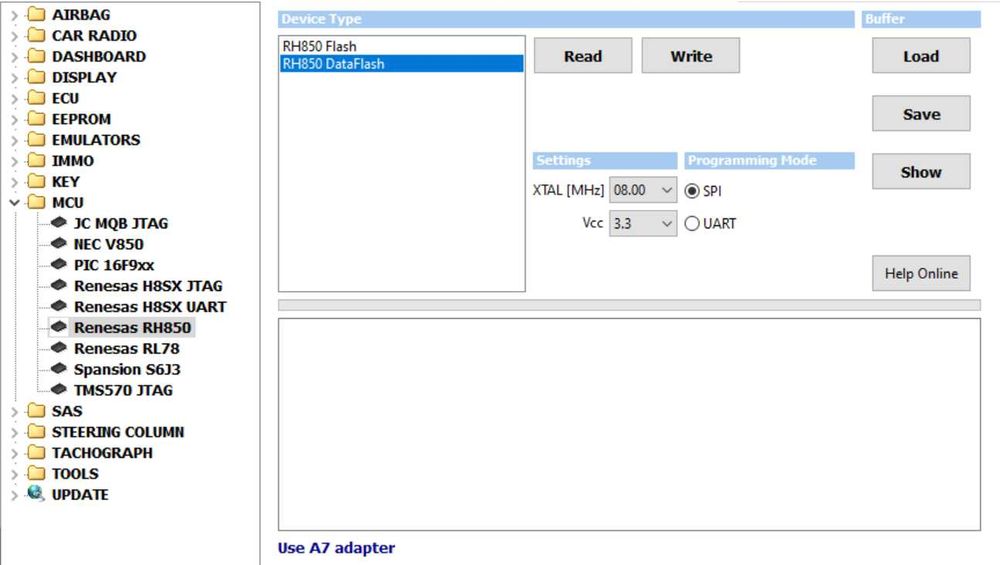Click the chip icon for Renesas RH850
The height and width of the screenshot is (565, 1000).
(x=59, y=327)
